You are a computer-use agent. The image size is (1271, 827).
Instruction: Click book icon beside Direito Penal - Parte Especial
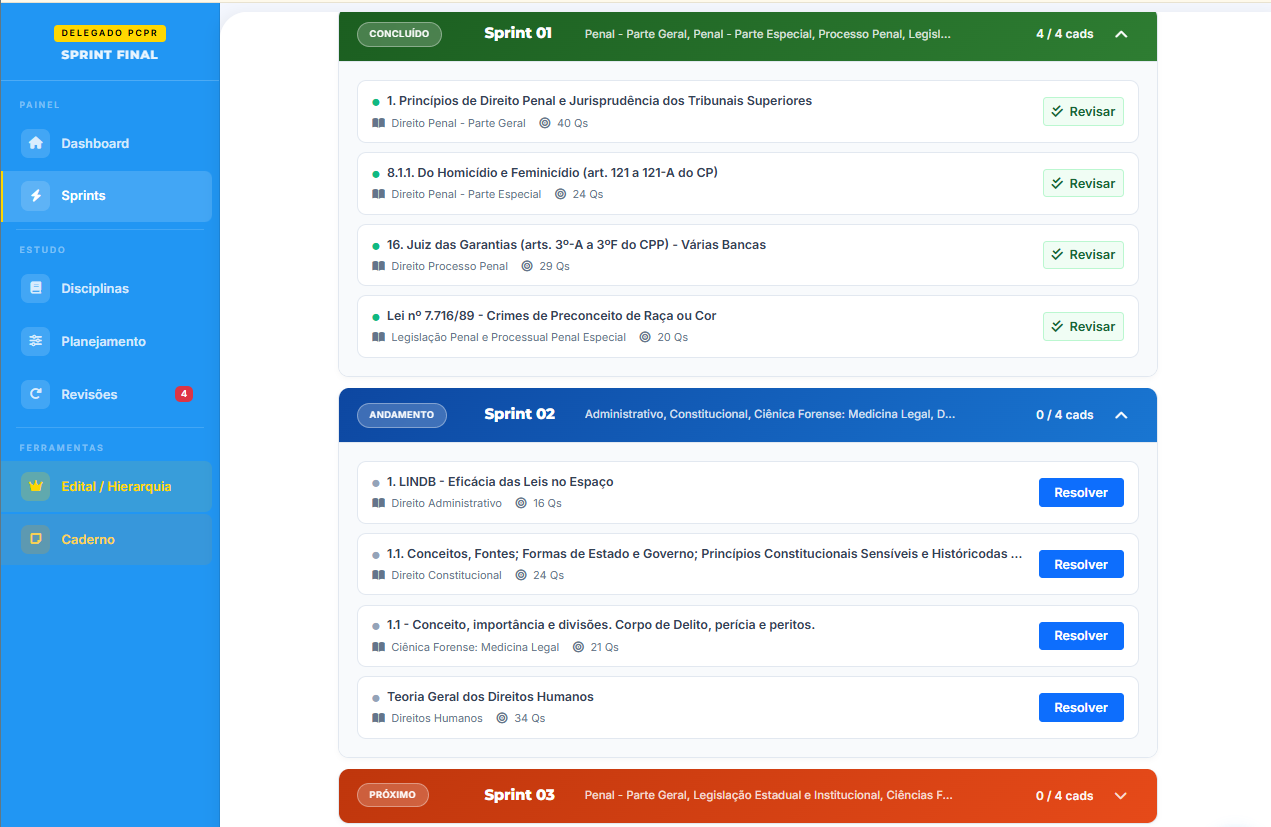[x=378, y=194]
